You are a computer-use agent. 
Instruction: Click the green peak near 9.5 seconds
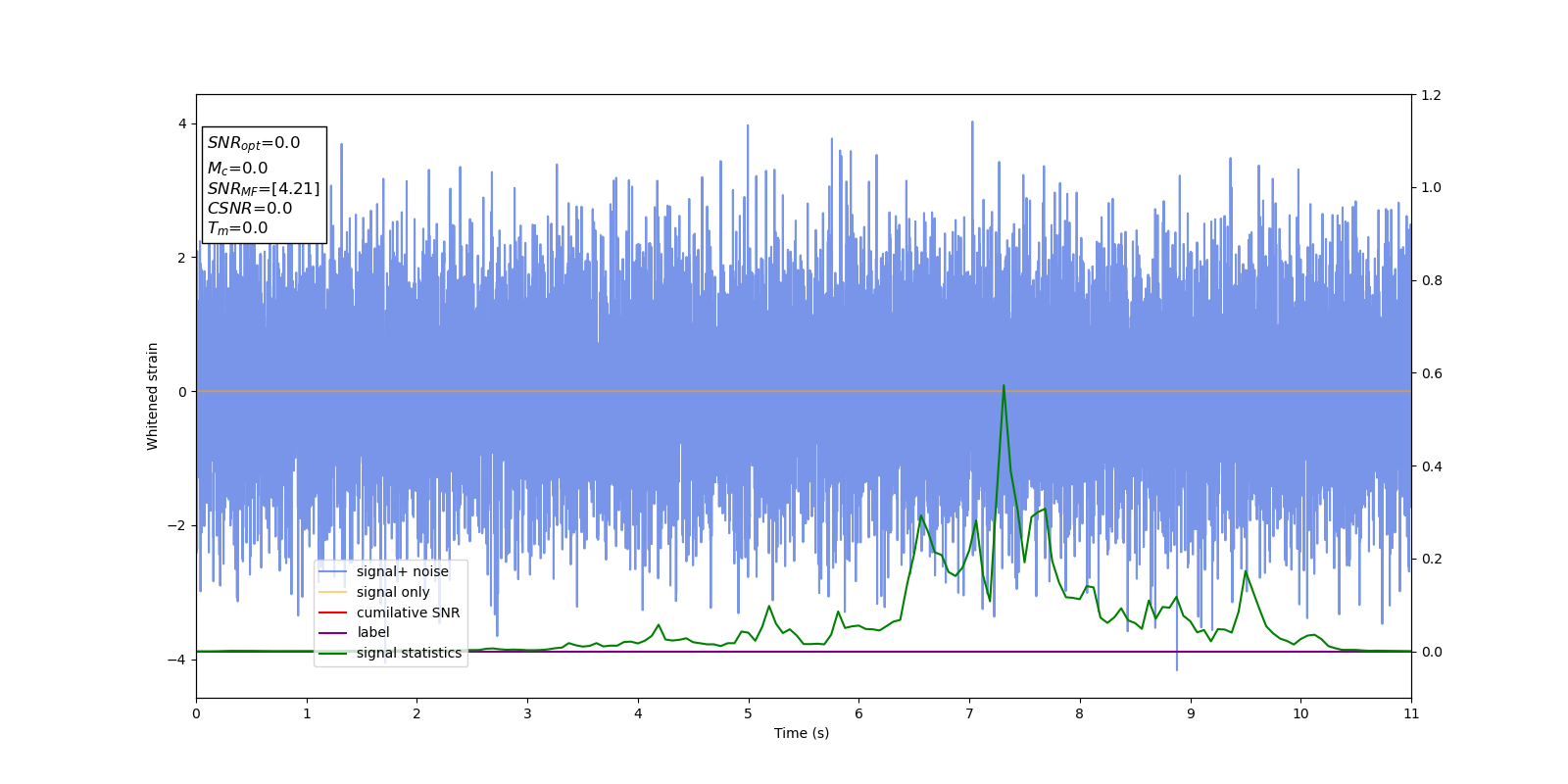click(1246, 571)
